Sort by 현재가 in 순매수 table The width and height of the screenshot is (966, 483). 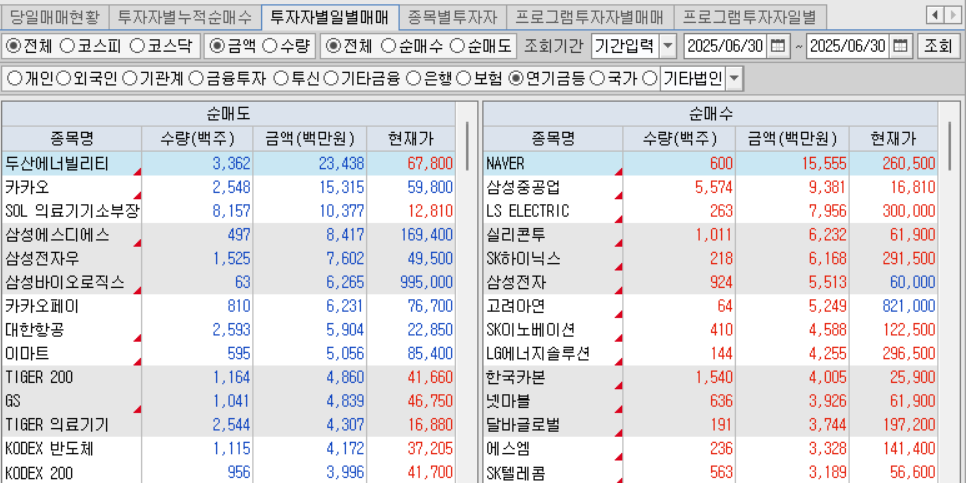pos(893,139)
